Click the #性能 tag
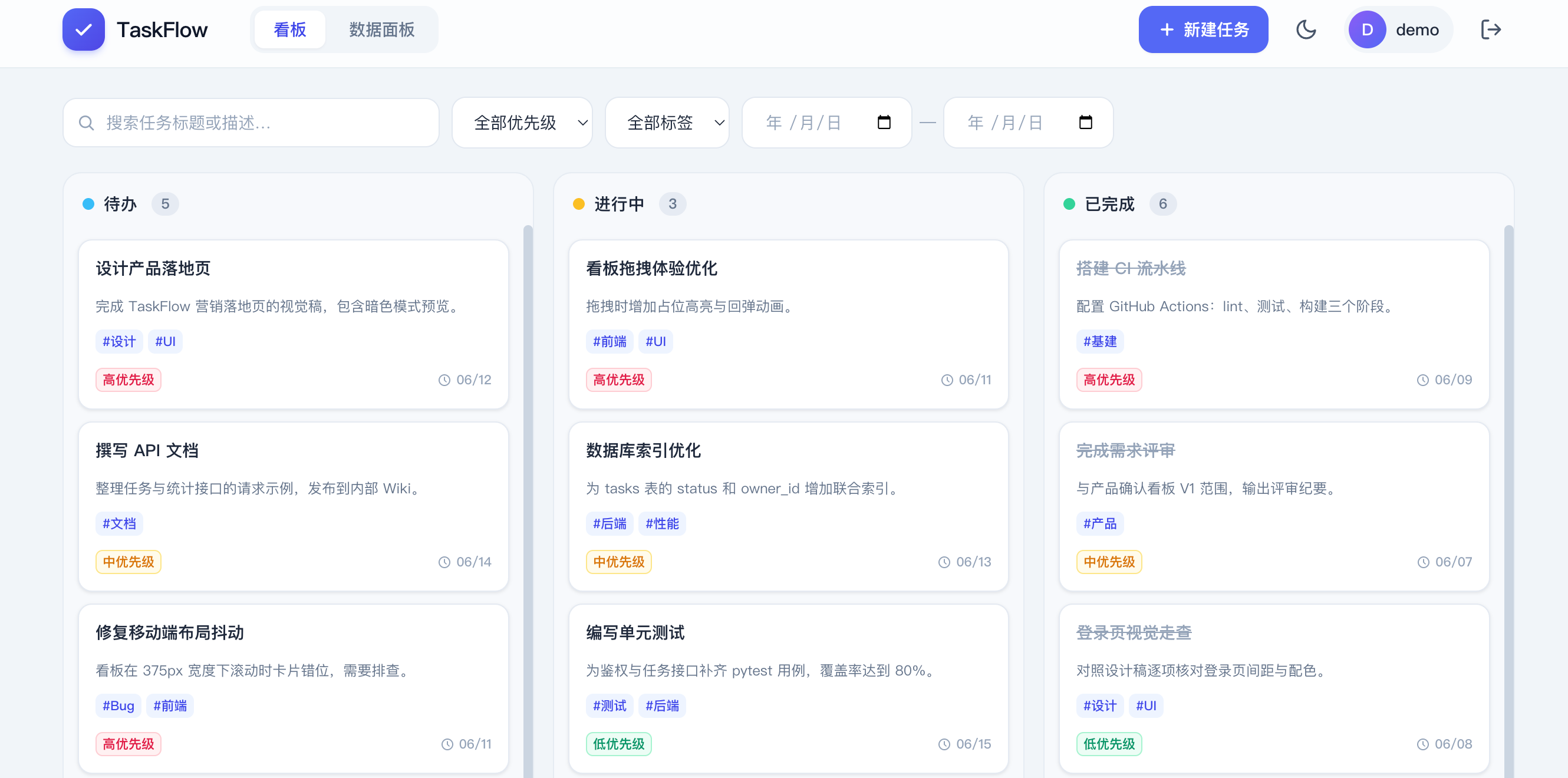The height and width of the screenshot is (778, 1568). click(x=662, y=523)
